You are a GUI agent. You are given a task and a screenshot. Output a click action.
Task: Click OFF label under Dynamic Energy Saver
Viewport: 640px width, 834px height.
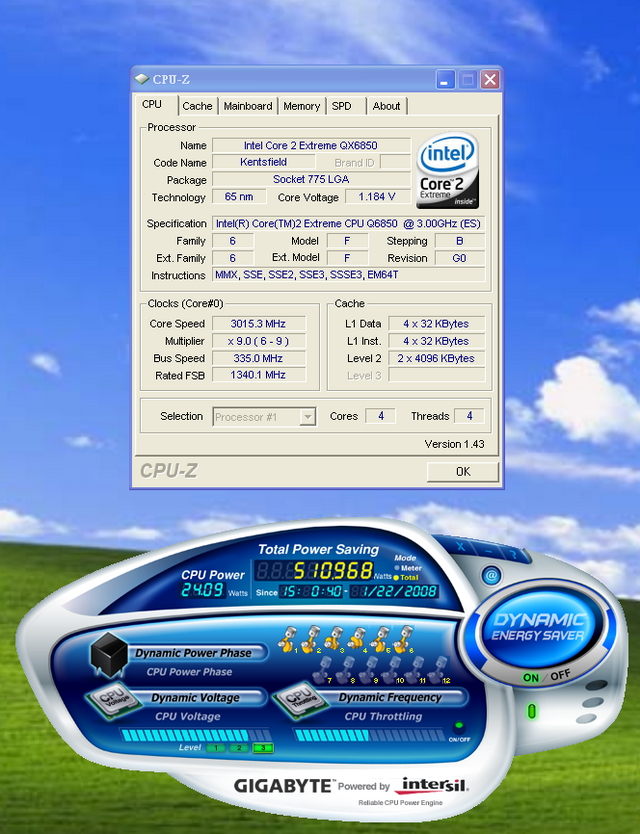[560, 675]
